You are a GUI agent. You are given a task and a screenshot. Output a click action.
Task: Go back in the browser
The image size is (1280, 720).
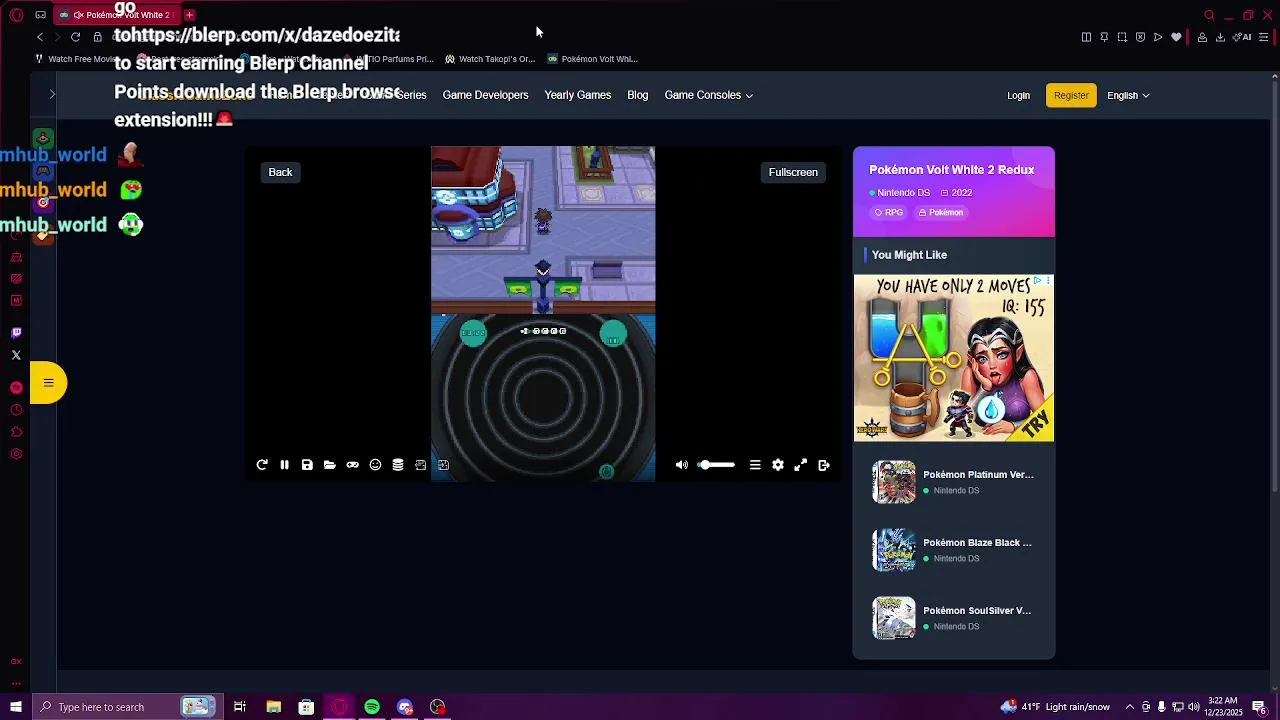coord(40,37)
